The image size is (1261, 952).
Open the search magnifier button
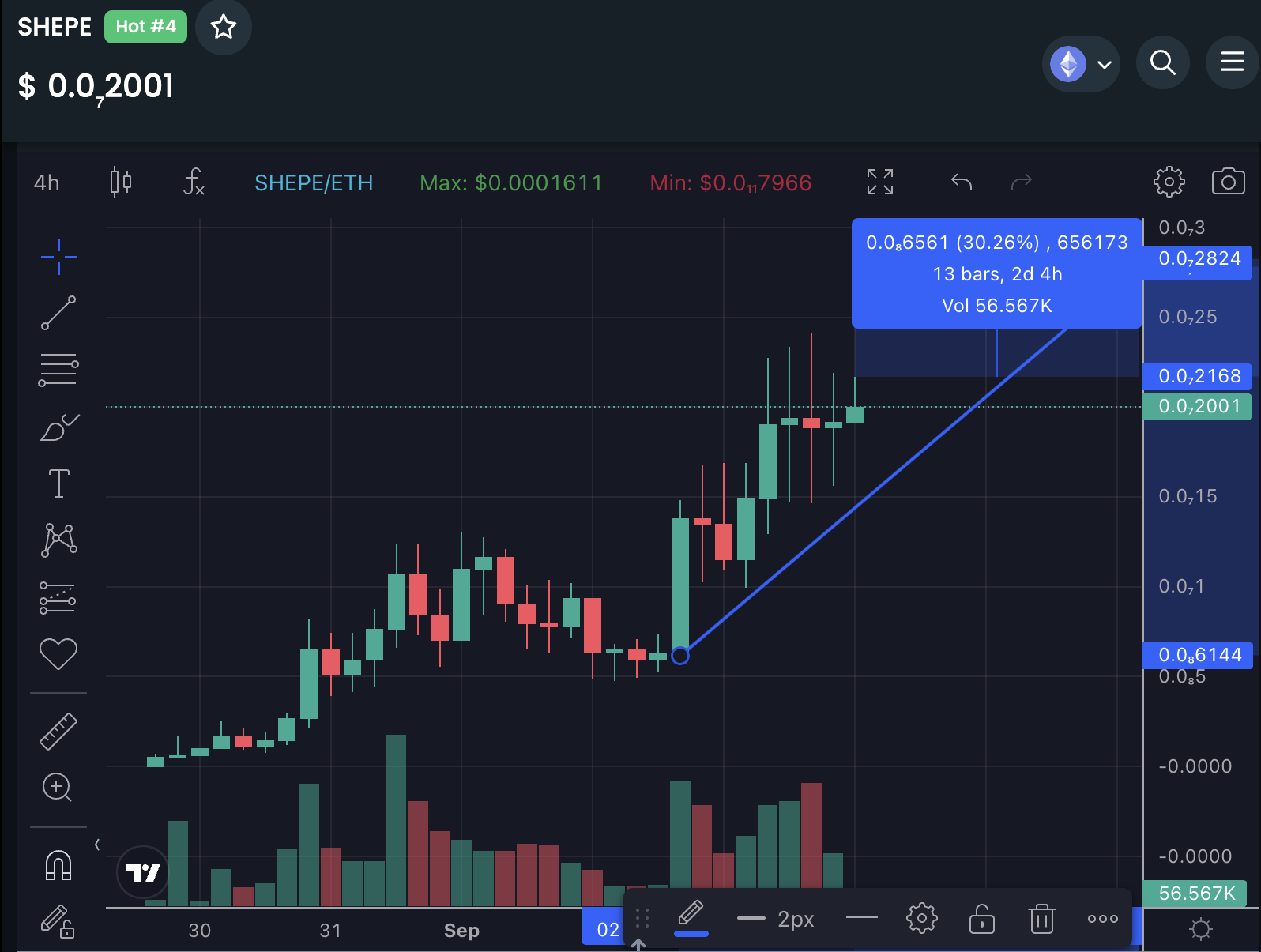(x=1163, y=62)
